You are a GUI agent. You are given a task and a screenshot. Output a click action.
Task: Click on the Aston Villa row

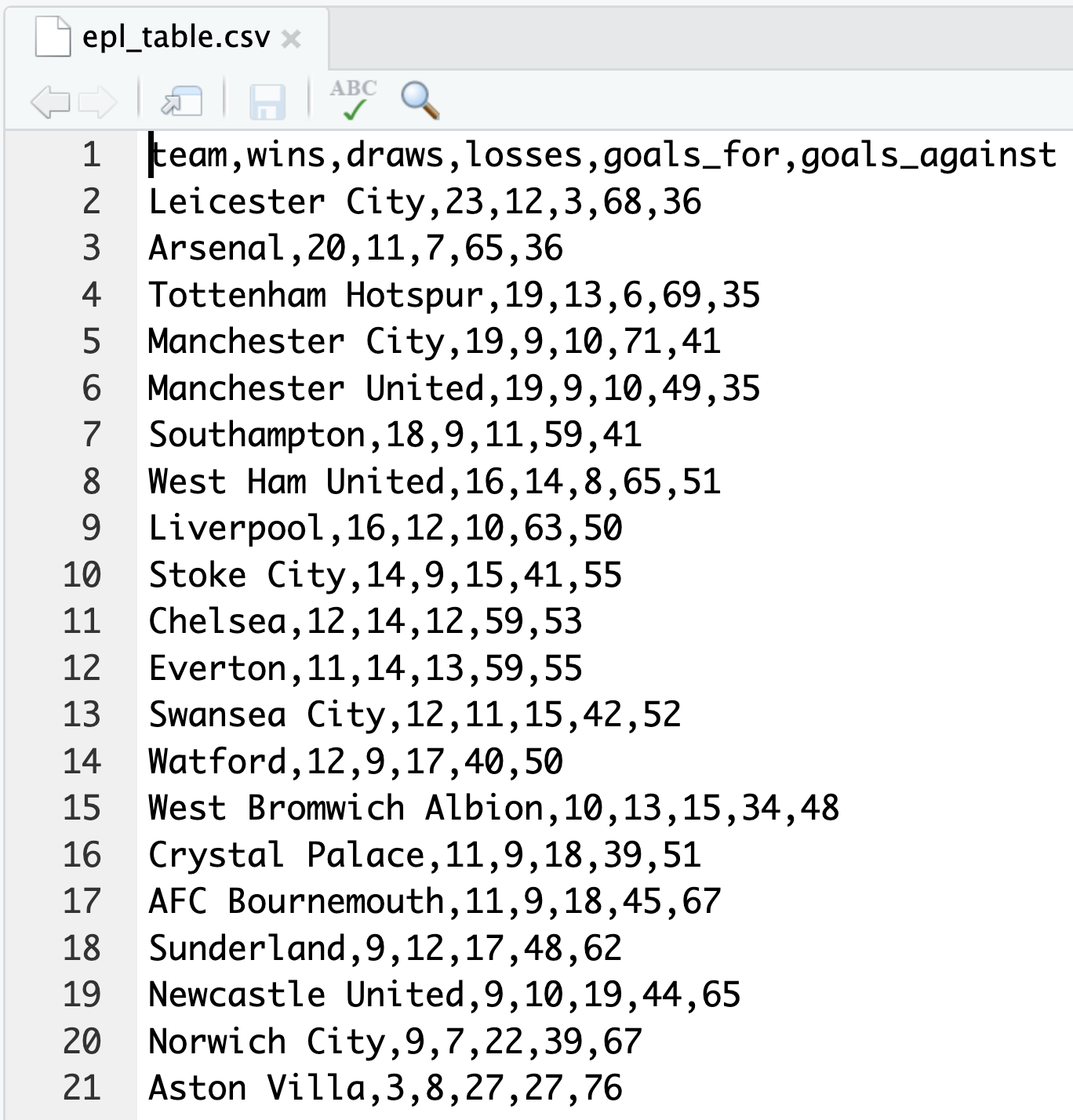386,1088
